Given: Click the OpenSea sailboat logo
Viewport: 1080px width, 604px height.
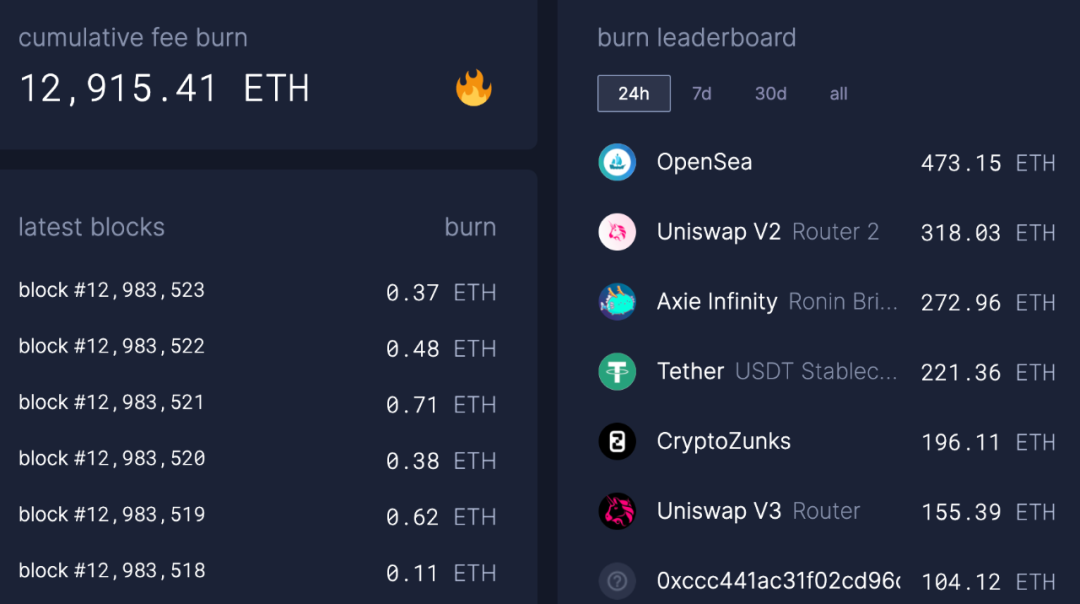Looking at the screenshot, I should click(617, 162).
